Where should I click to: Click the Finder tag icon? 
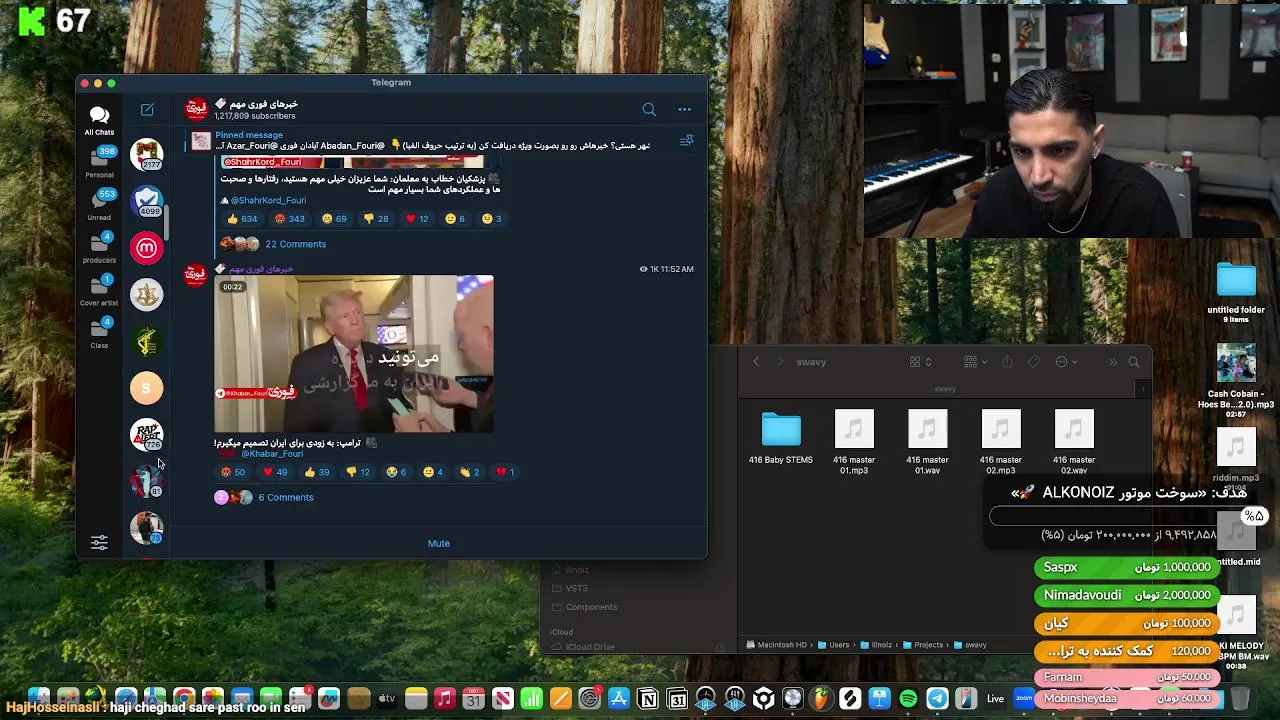pyautogui.click(x=1034, y=362)
